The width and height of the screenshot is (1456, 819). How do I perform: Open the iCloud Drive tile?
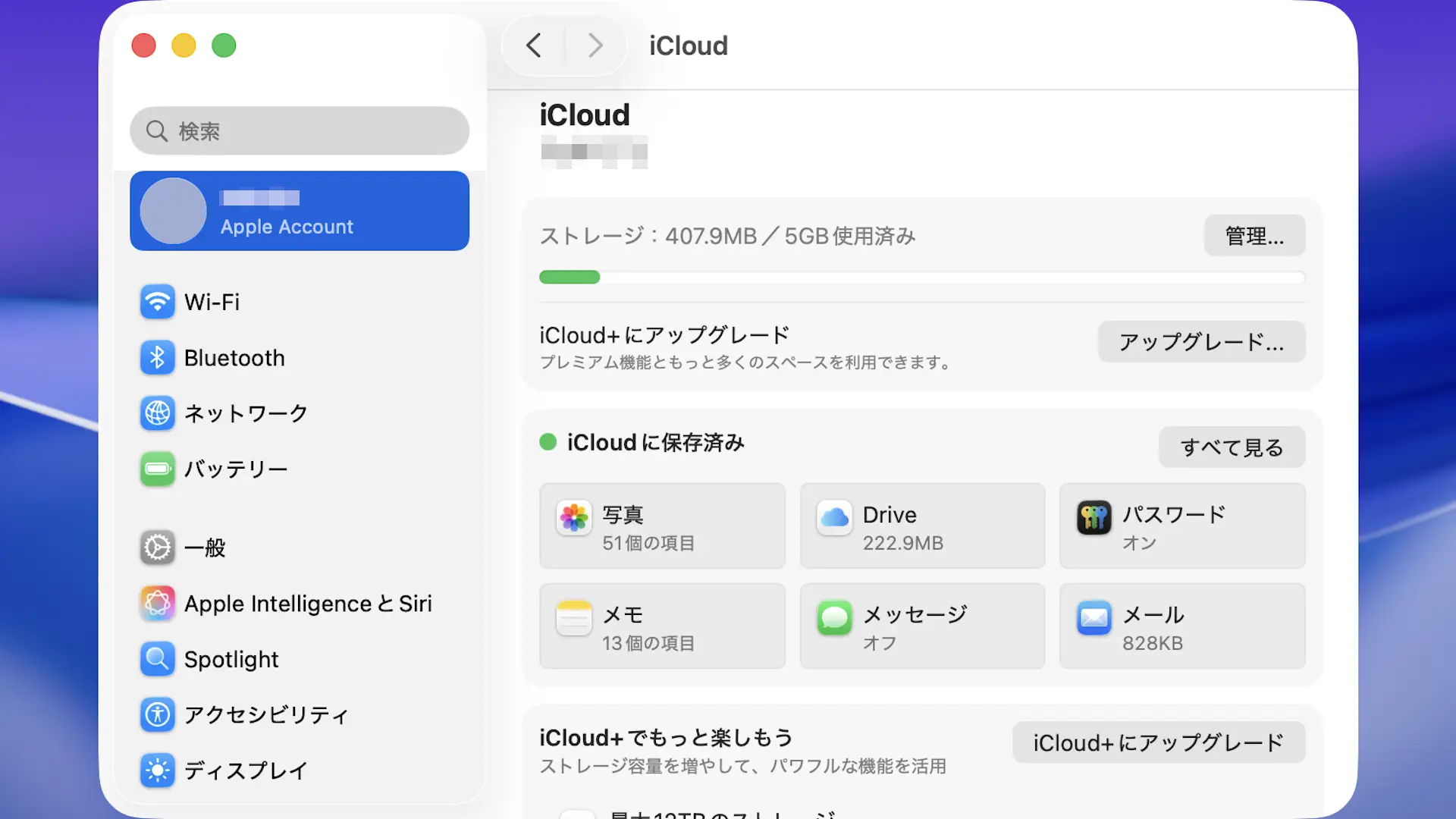click(x=921, y=526)
